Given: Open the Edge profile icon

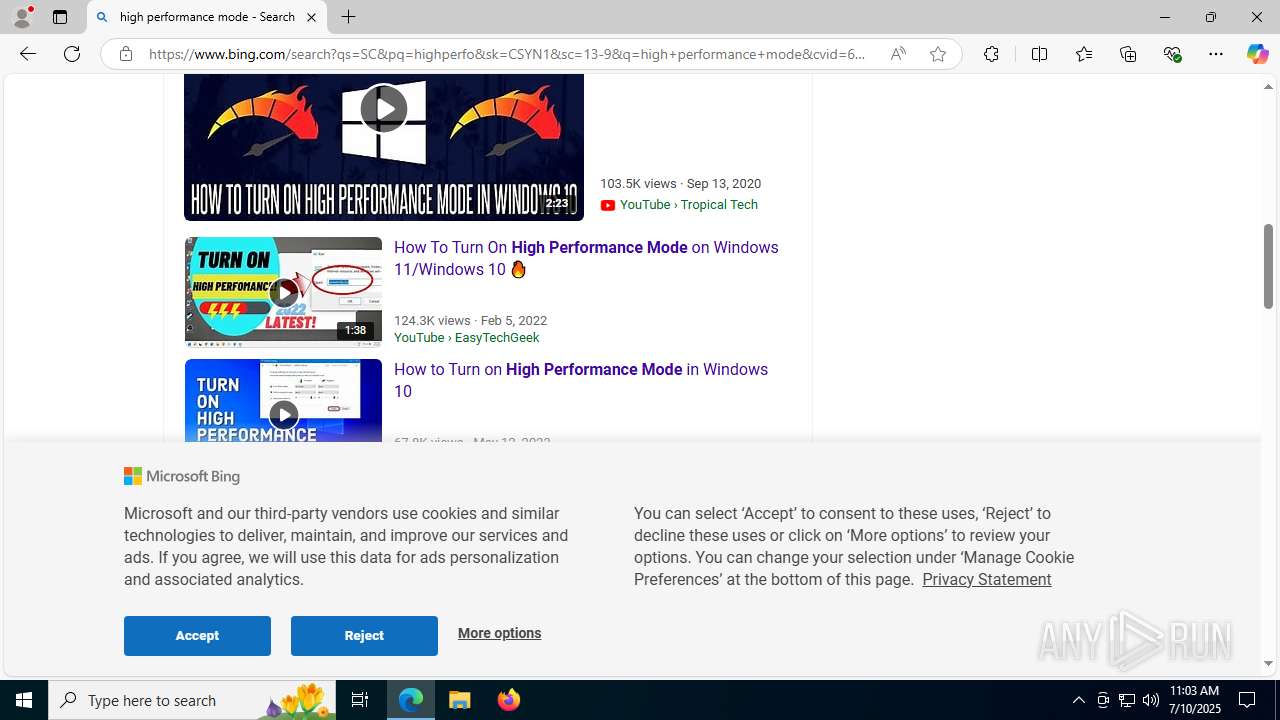Looking at the screenshot, I should (22, 17).
